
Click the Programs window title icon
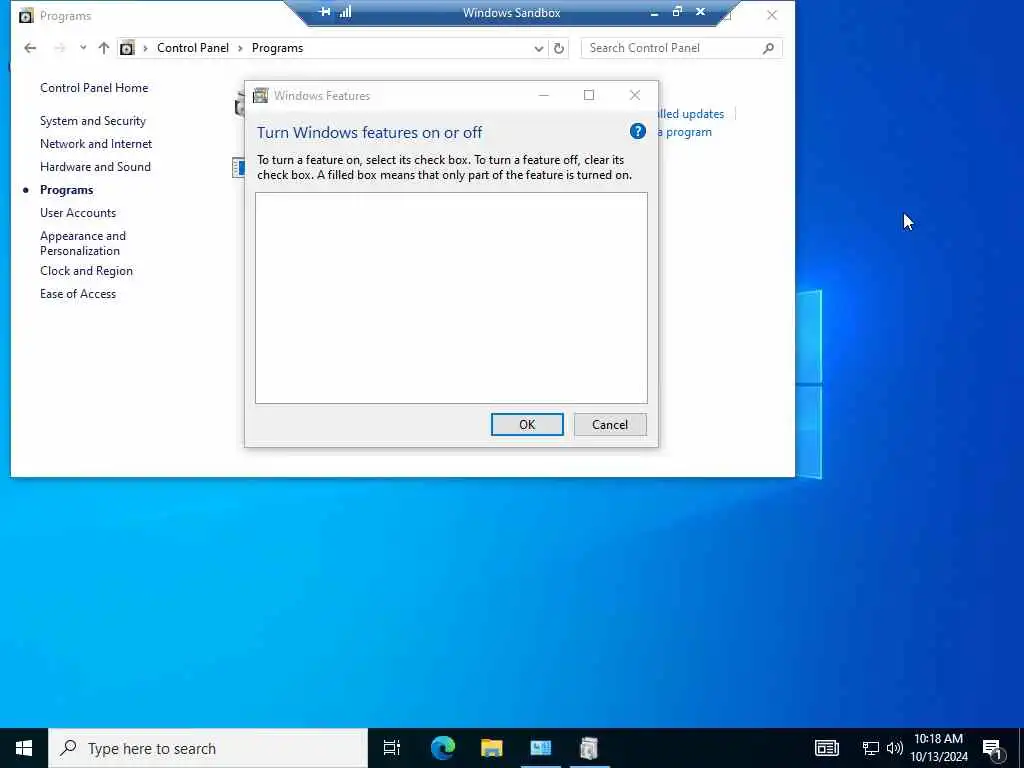(x=25, y=16)
